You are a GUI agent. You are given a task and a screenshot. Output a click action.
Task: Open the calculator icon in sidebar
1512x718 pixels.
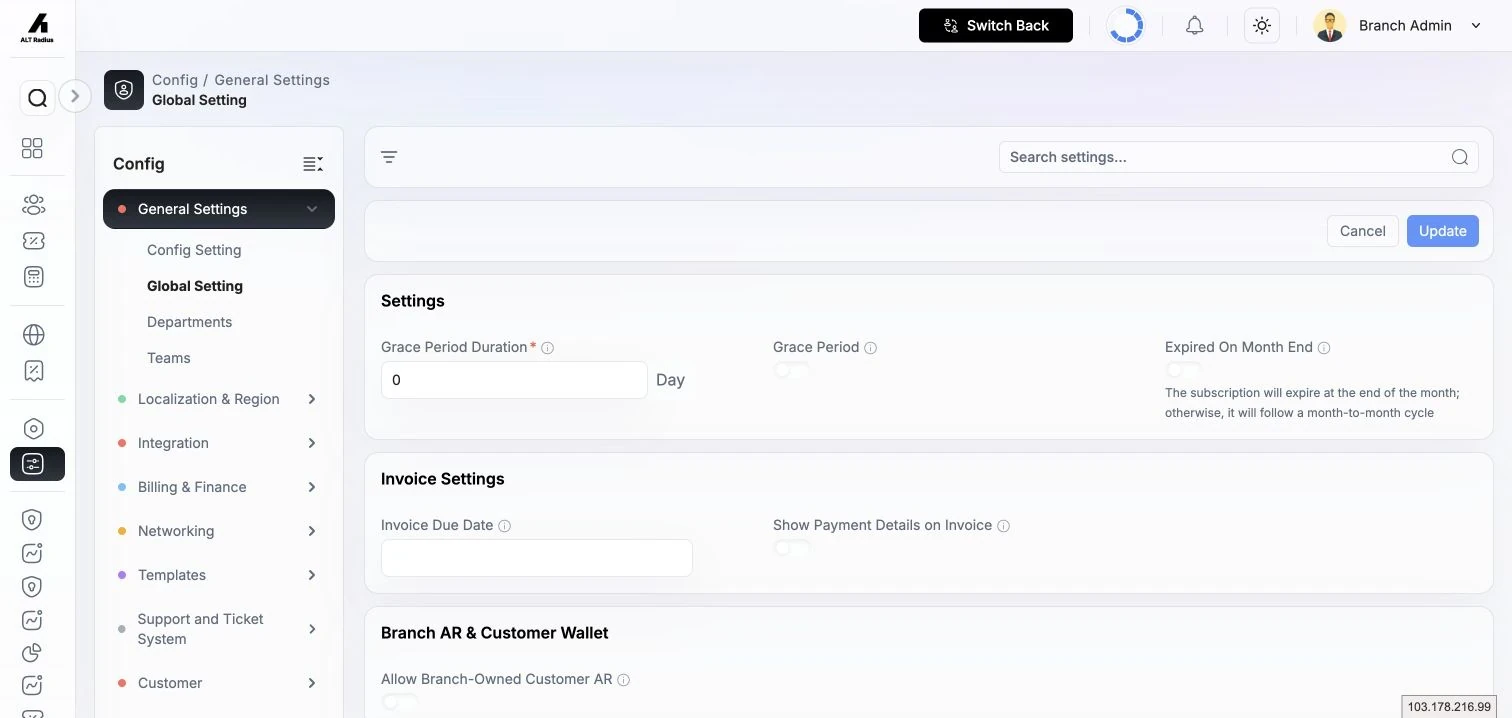pos(33,277)
